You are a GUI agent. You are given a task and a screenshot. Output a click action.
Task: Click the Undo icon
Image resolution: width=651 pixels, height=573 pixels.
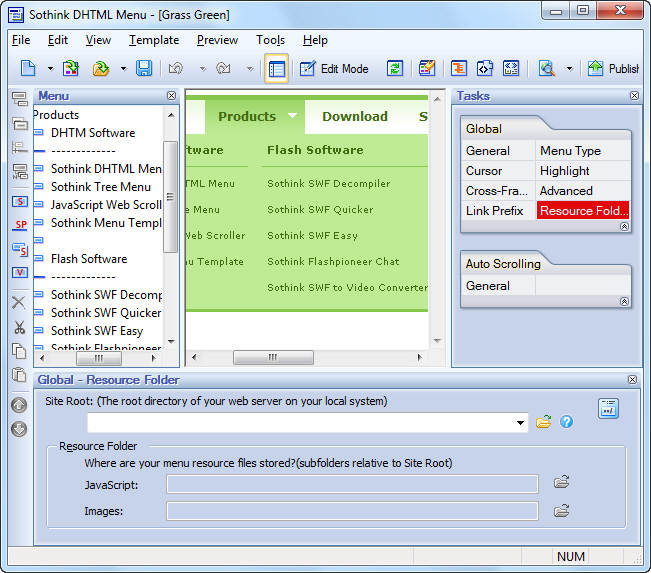(x=176, y=68)
